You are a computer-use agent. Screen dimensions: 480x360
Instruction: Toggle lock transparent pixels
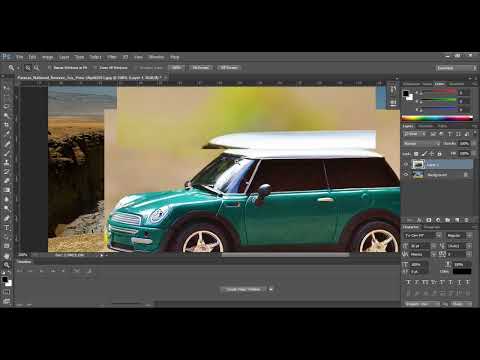coord(416,154)
